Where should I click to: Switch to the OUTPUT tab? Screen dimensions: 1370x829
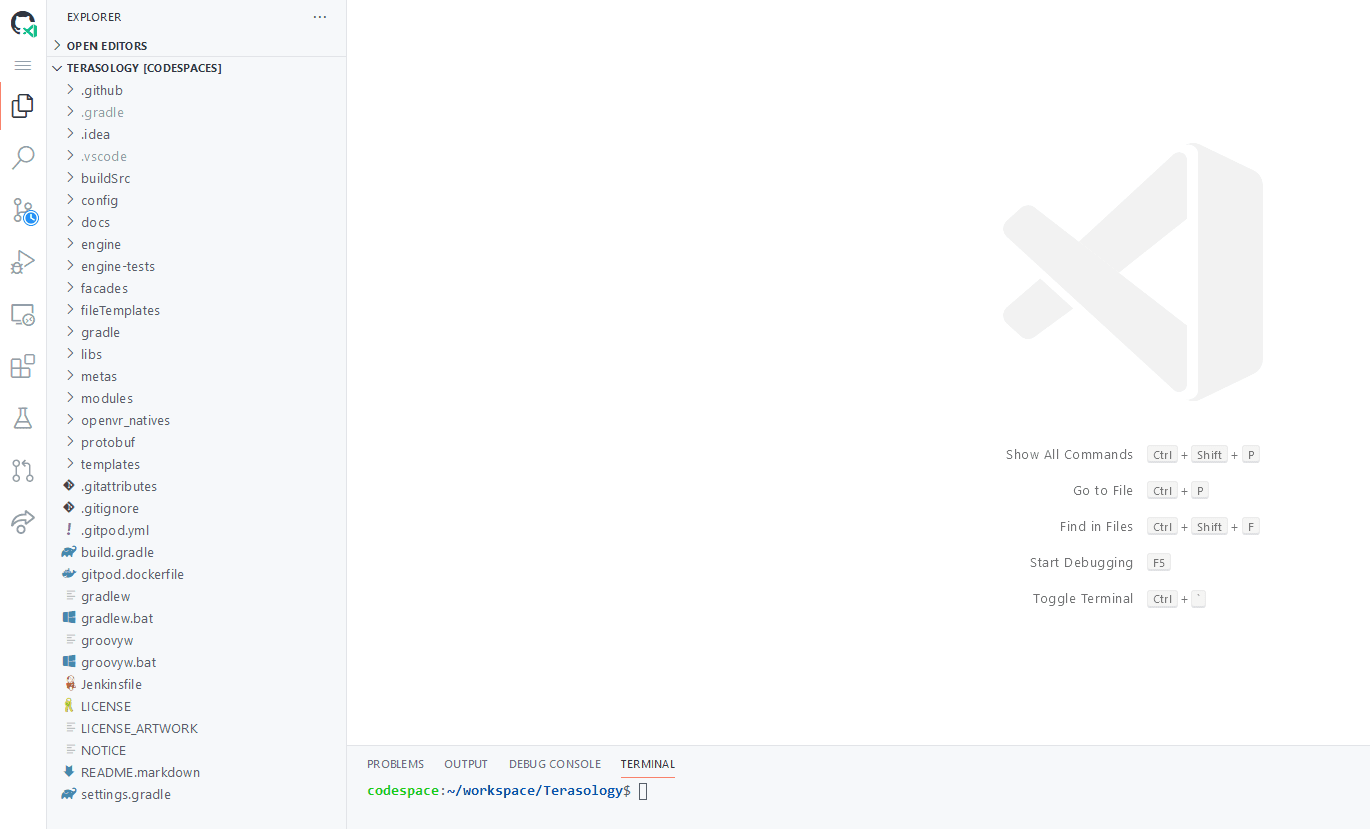(465, 763)
